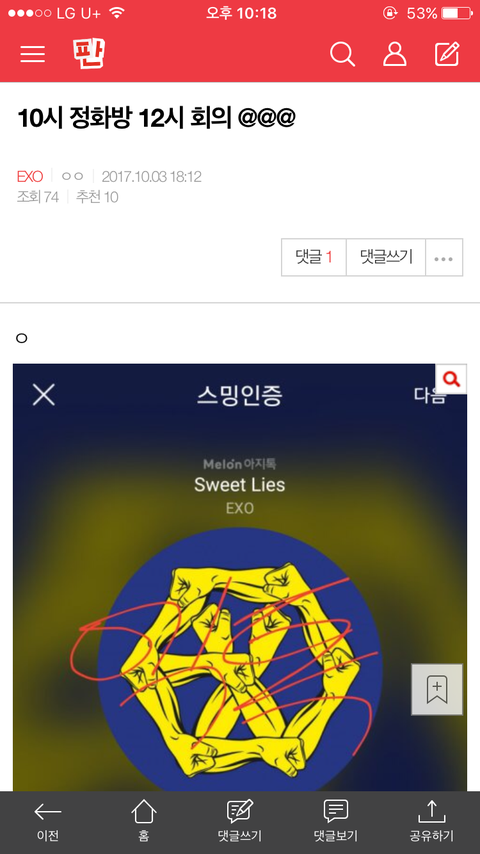The height and width of the screenshot is (854, 480).
Task: Open the user profile icon
Action: [394, 54]
